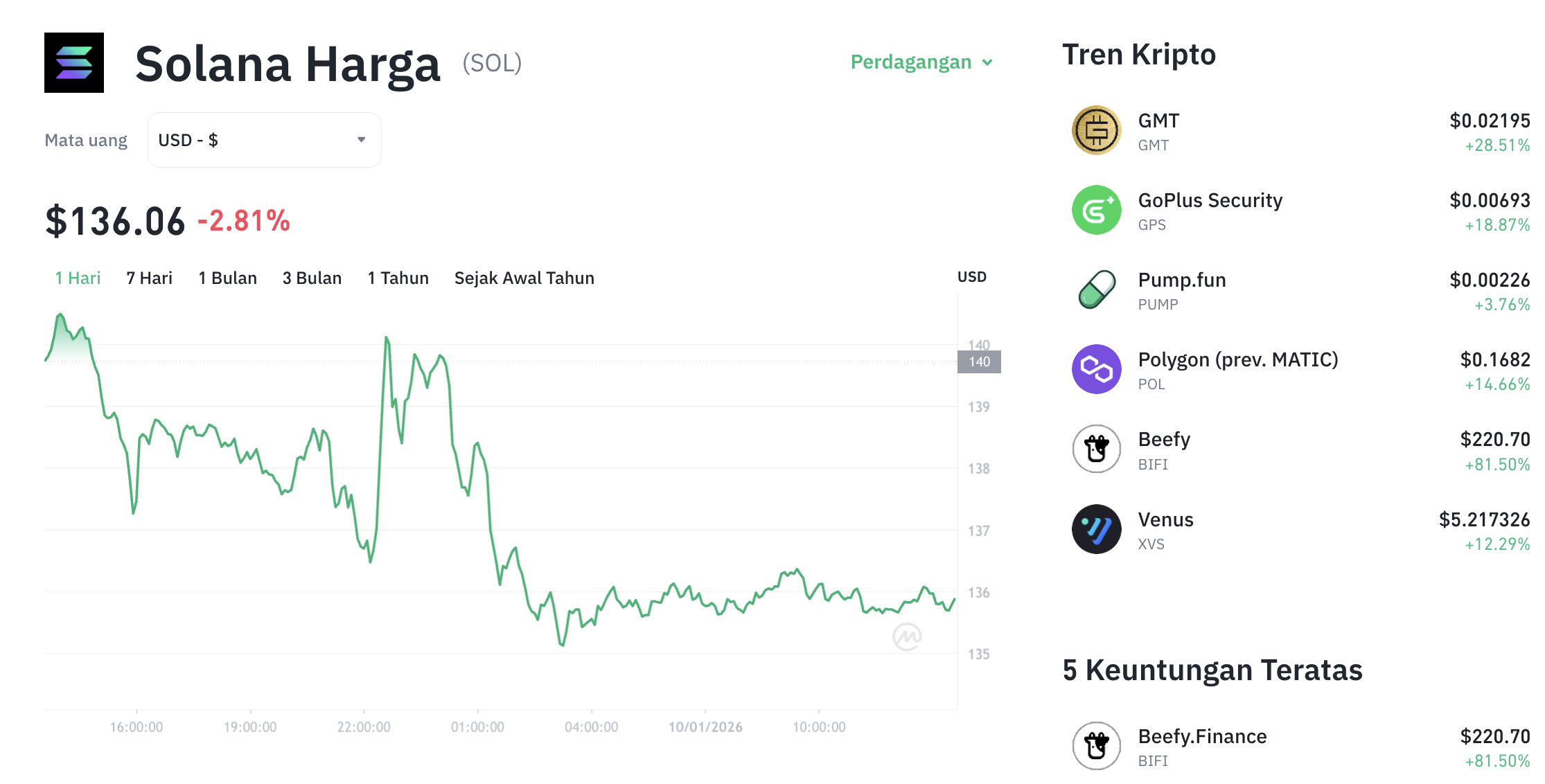The image size is (1545, 784).
Task: Click the Solana logo icon
Action: pos(74,62)
